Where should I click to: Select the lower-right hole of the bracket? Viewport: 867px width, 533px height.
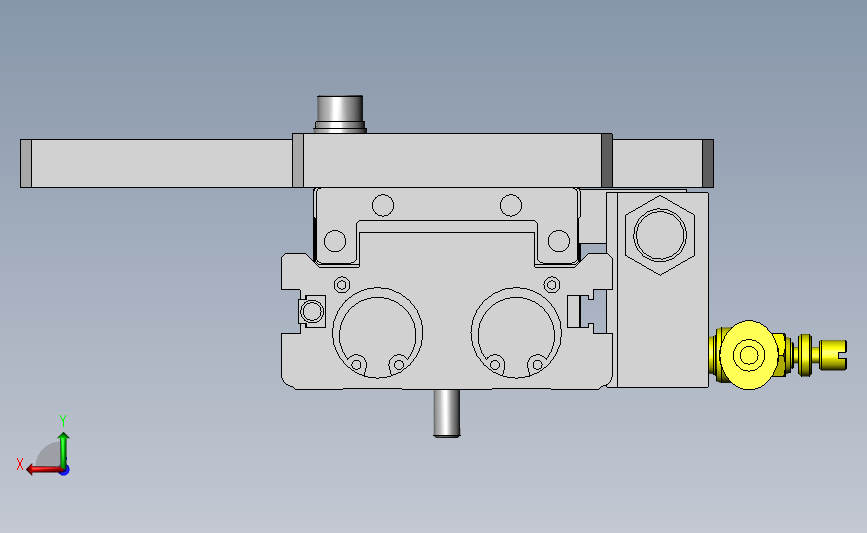point(558,241)
